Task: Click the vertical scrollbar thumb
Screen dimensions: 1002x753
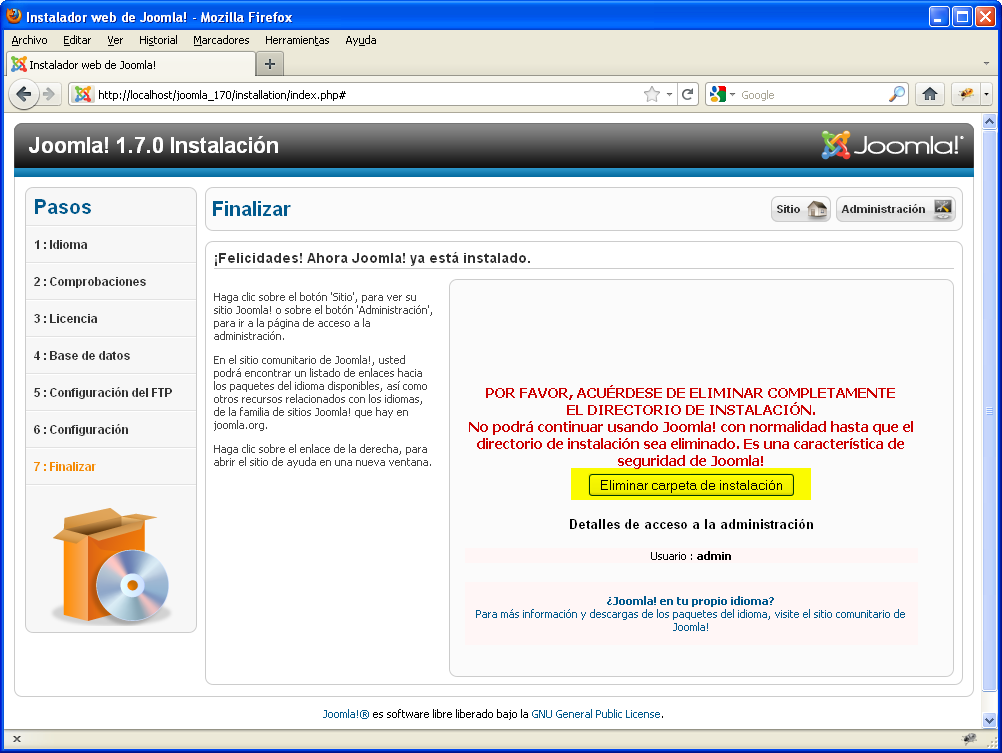Action: pos(989,410)
